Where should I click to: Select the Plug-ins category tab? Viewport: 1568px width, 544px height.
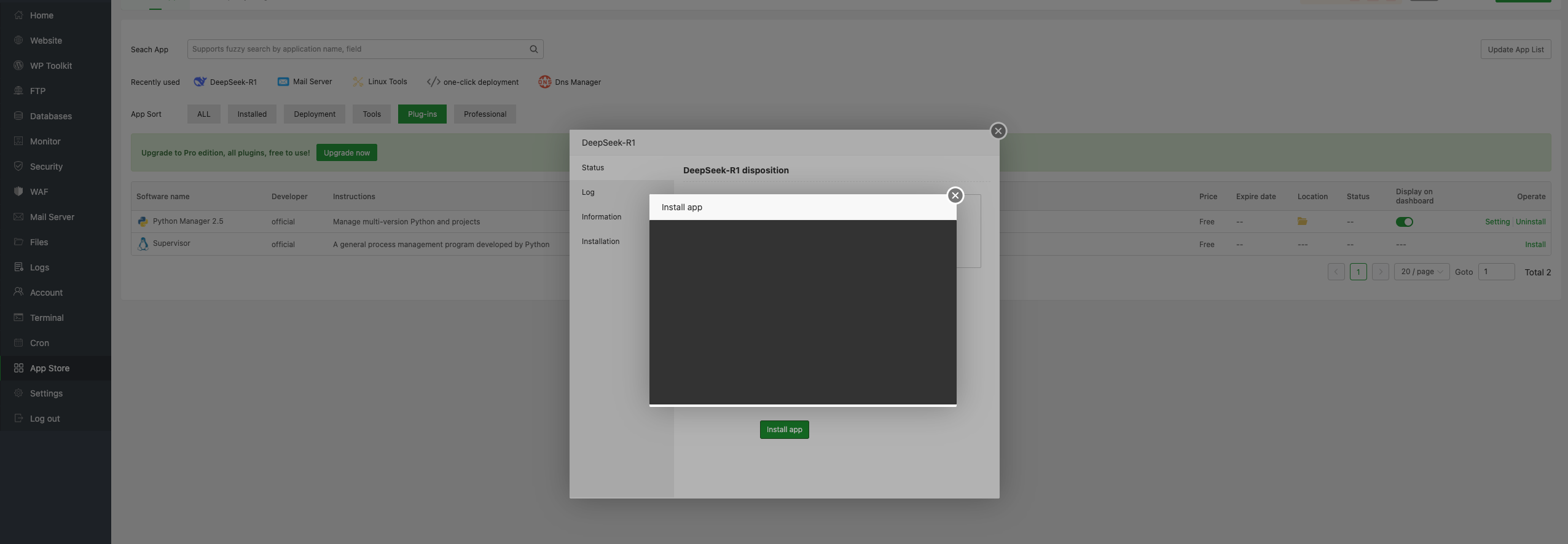(x=422, y=114)
